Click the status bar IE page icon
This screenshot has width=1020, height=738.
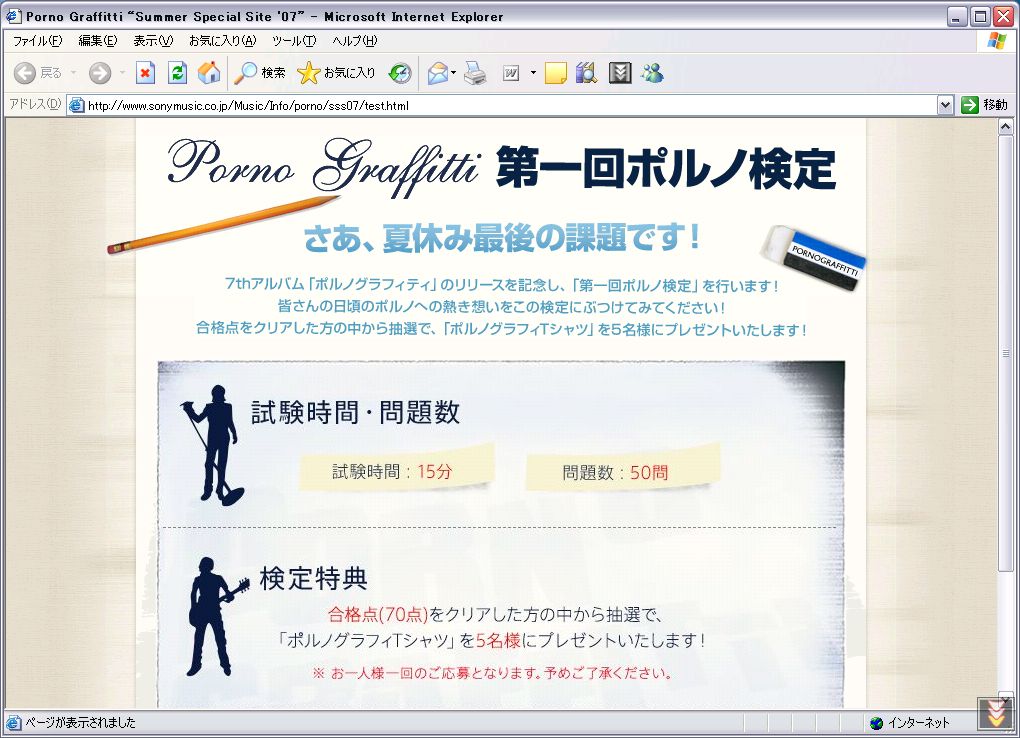[x=13, y=722]
